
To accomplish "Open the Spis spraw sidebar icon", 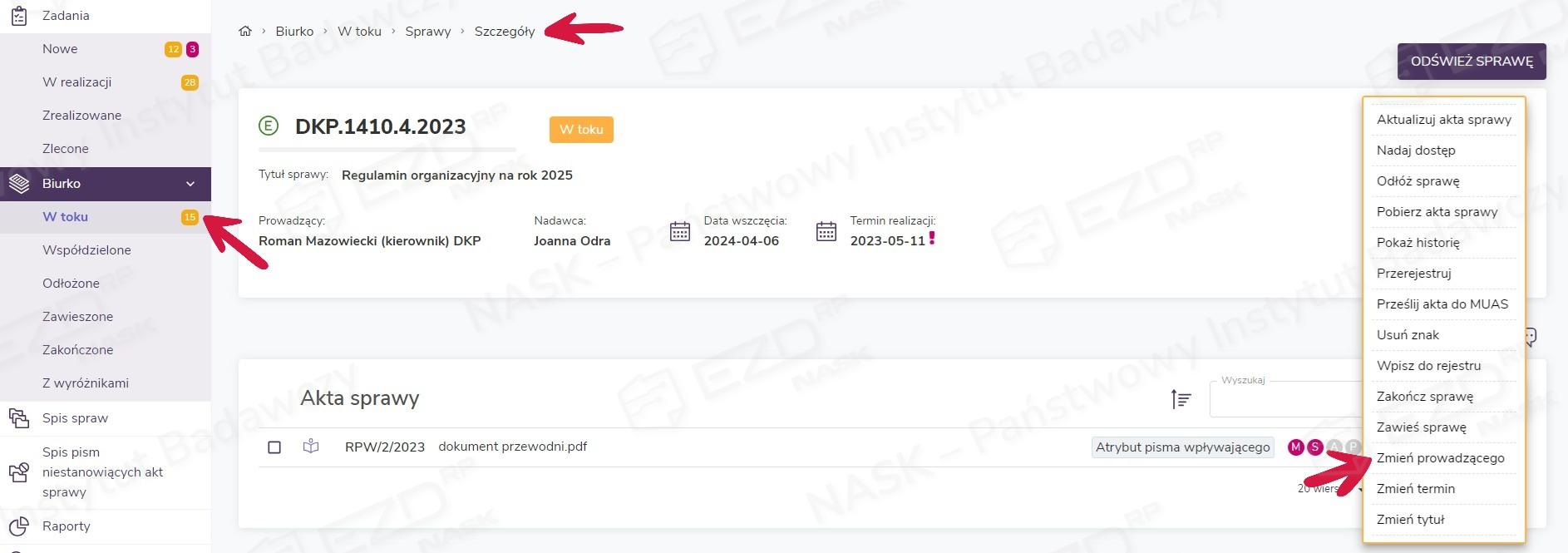I will click(18, 418).
